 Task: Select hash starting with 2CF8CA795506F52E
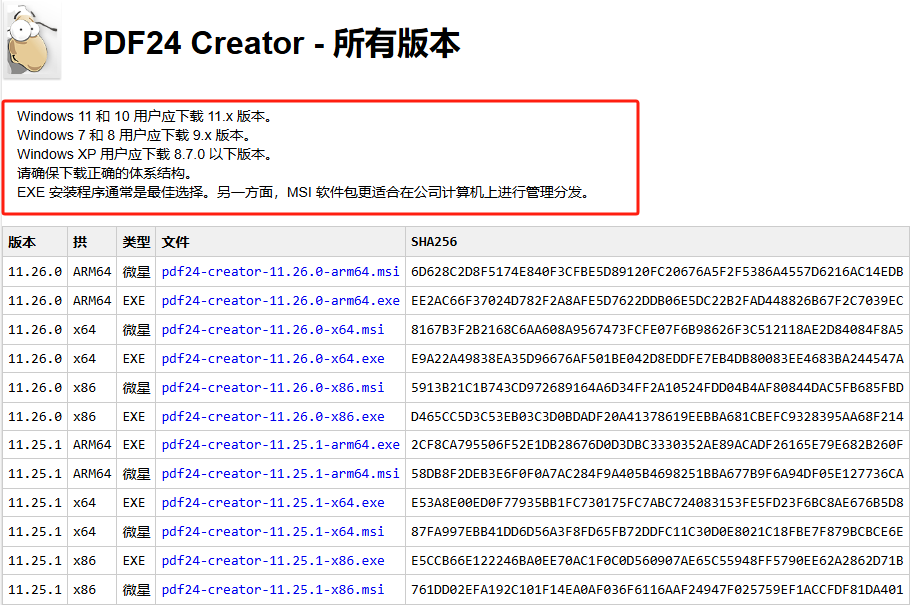[x=657, y=445]
